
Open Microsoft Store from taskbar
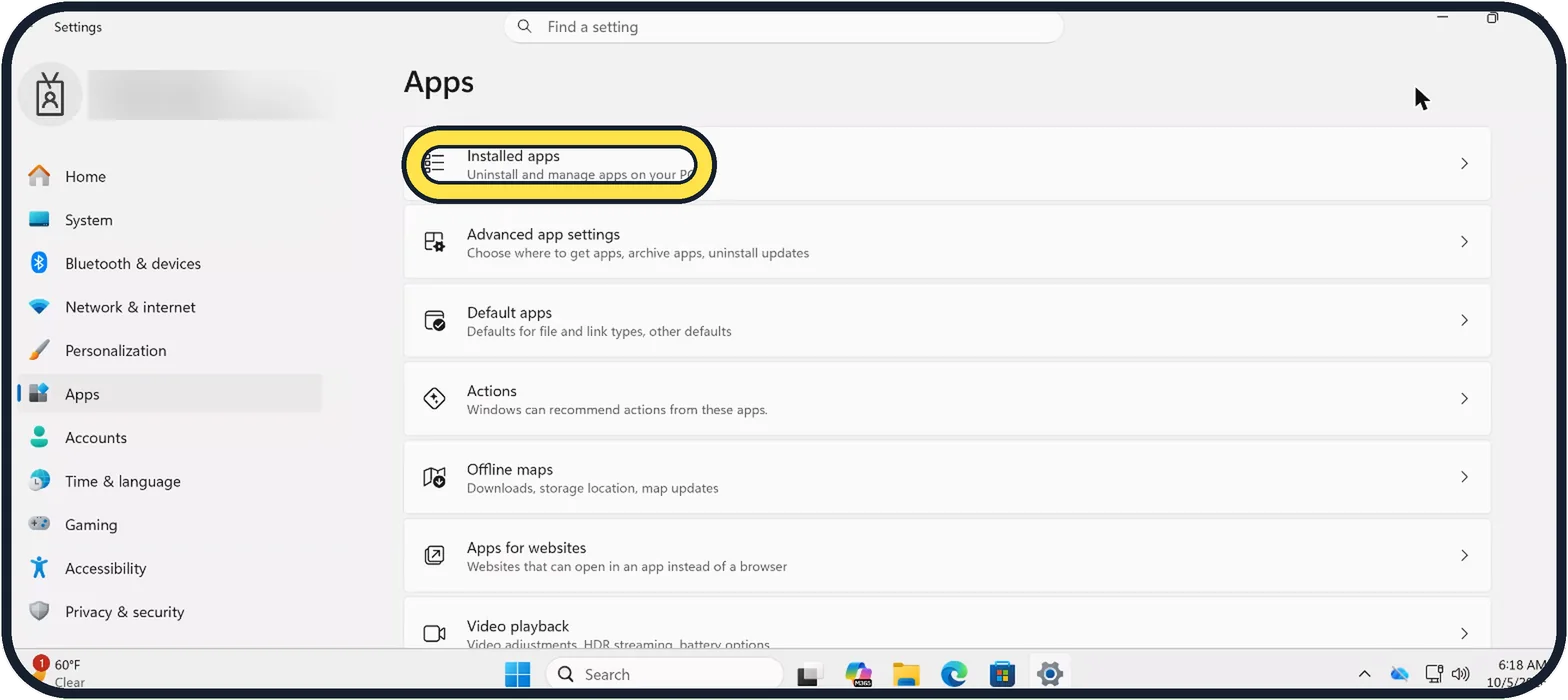(x=1002, y=674)
